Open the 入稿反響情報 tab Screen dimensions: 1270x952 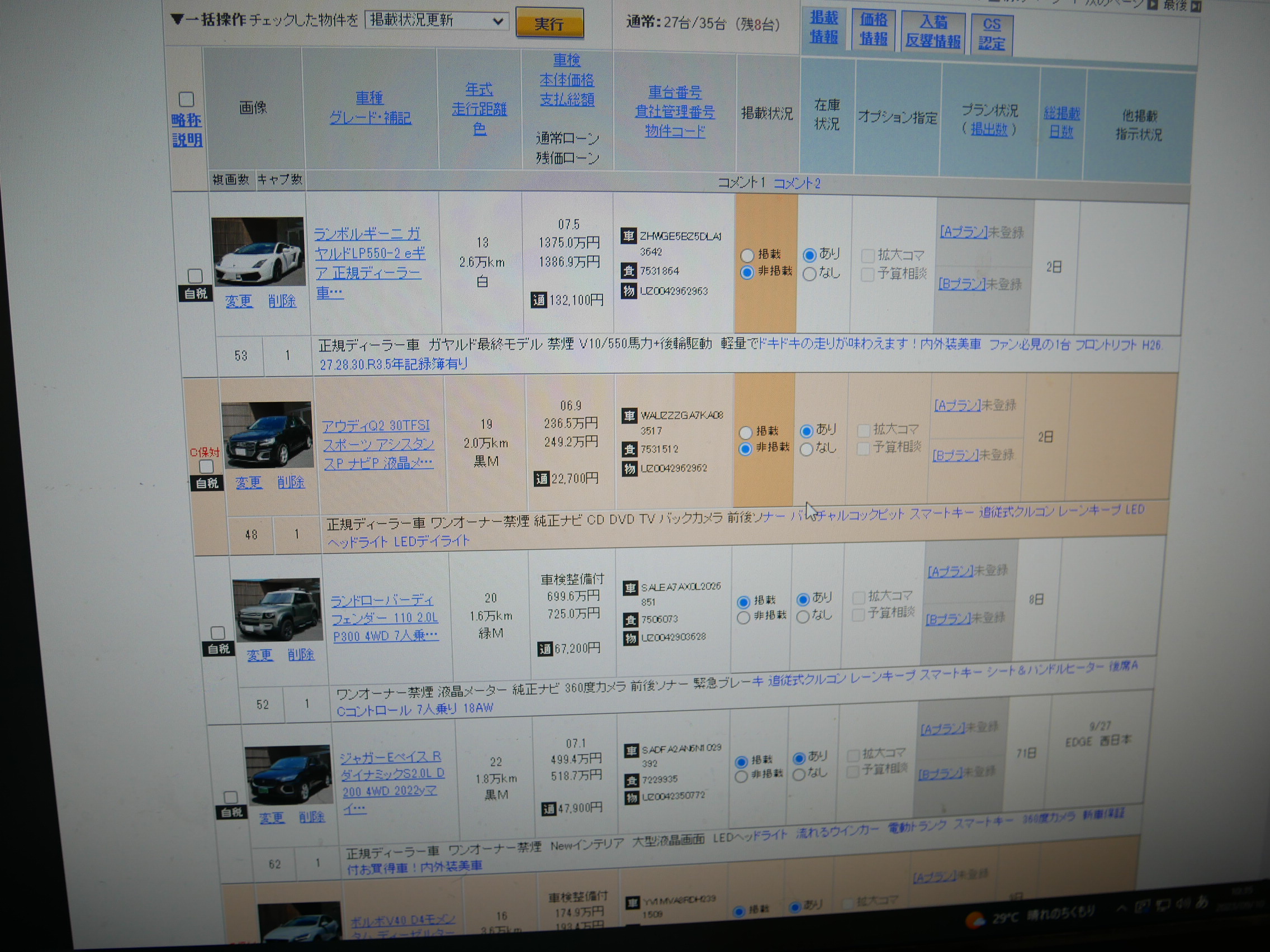(933, 31)
